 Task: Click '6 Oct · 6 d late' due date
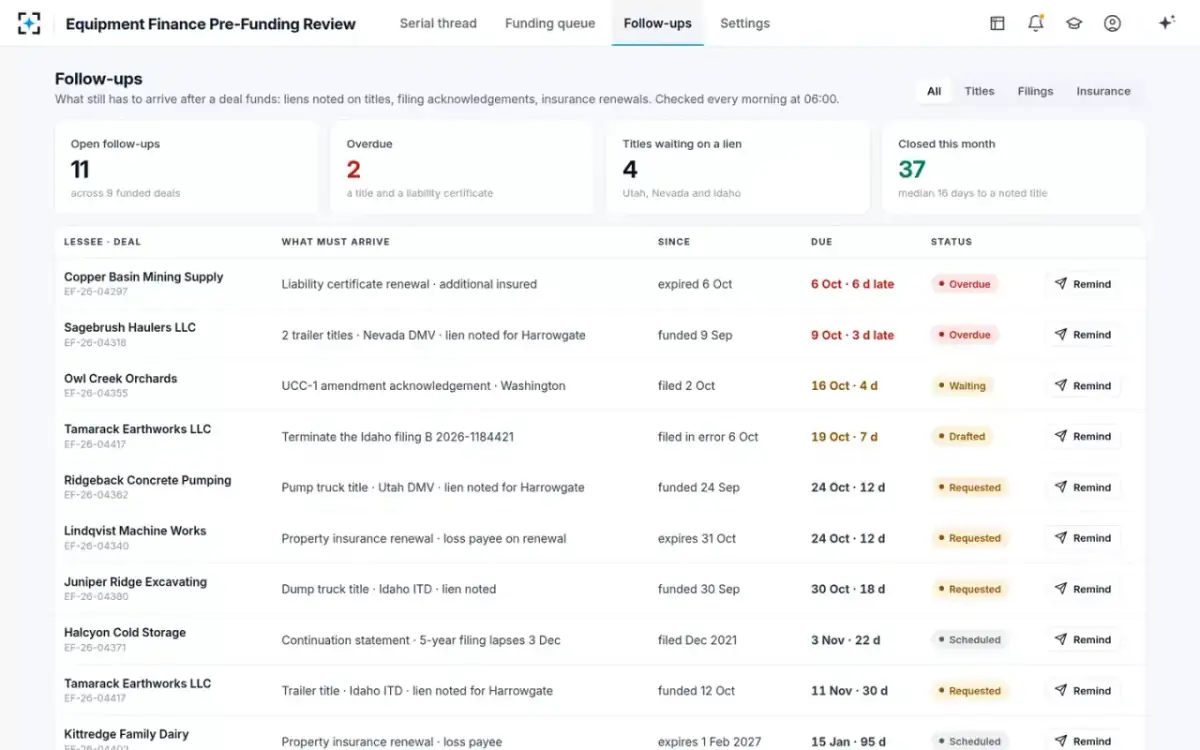[x=852, y=284]
